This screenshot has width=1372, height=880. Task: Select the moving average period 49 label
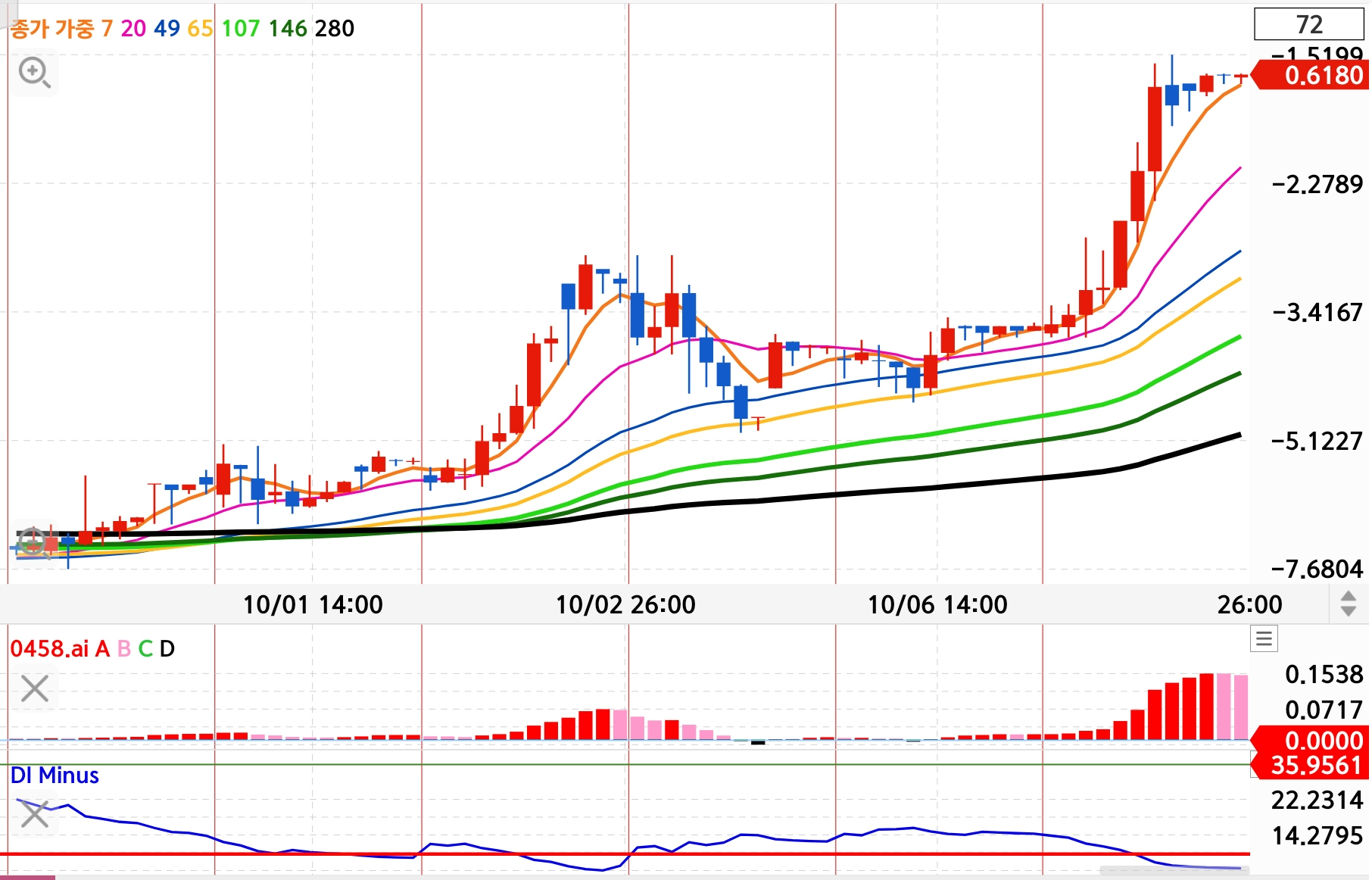(167, 29)
